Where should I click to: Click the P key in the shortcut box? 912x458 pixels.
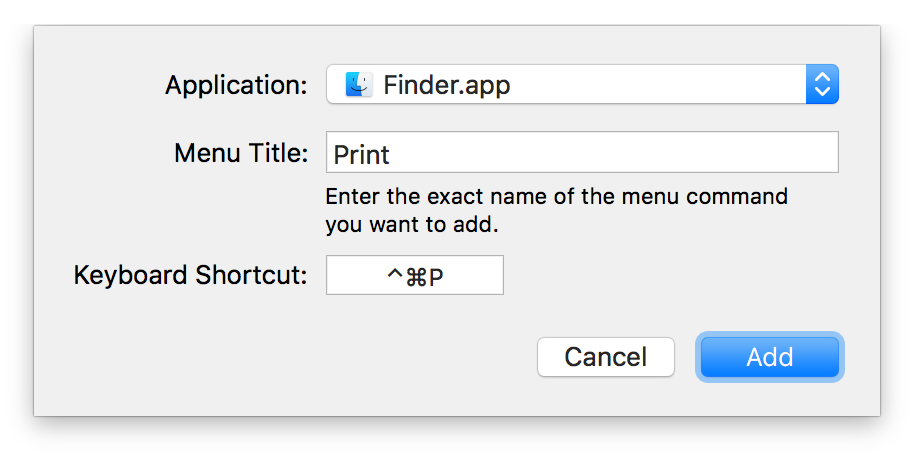point(436,277)
